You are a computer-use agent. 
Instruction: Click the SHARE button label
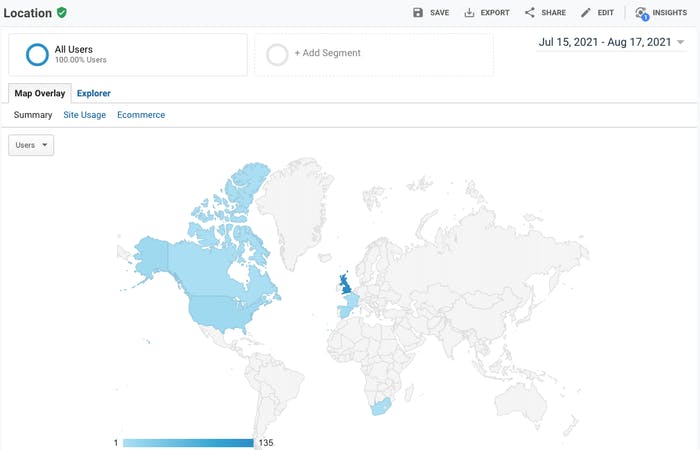click(554, 12)
